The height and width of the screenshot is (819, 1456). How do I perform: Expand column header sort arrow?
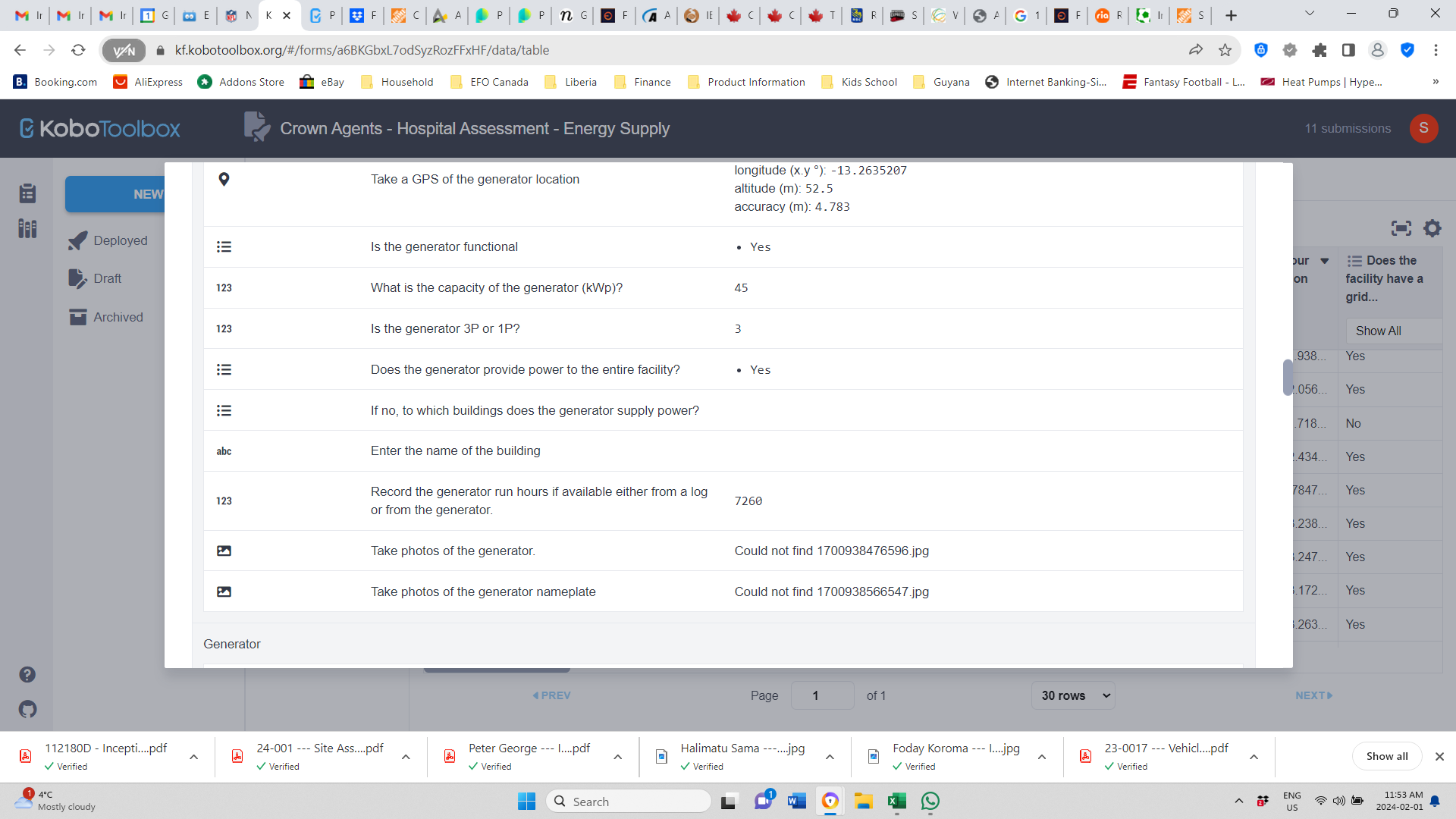tap(1325, 261)
